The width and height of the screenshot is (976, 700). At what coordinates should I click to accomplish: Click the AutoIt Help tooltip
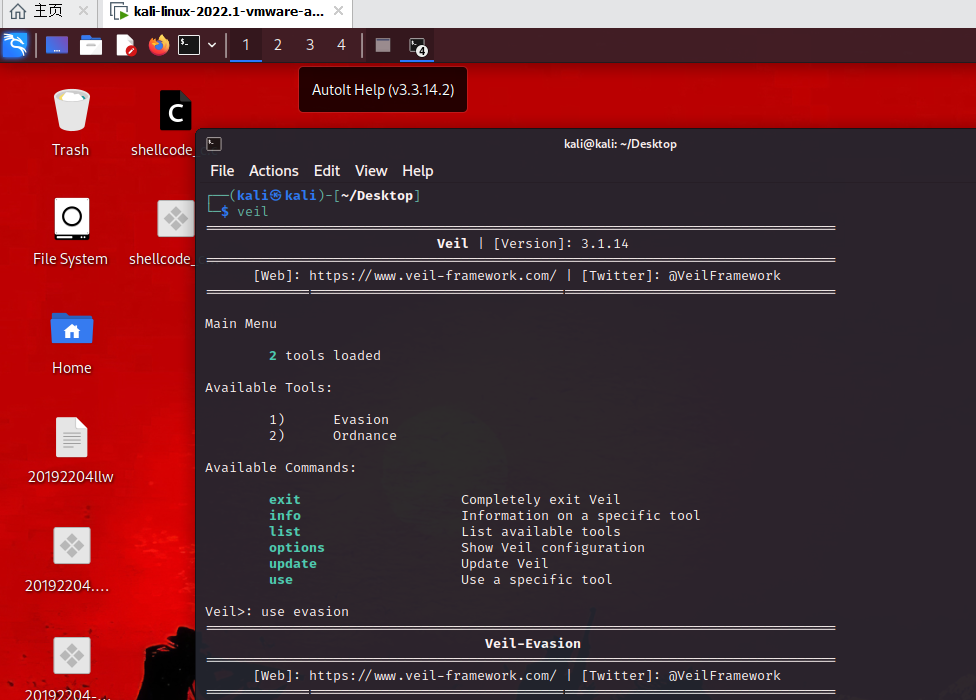pyautogui.click(x=383, y=90)
